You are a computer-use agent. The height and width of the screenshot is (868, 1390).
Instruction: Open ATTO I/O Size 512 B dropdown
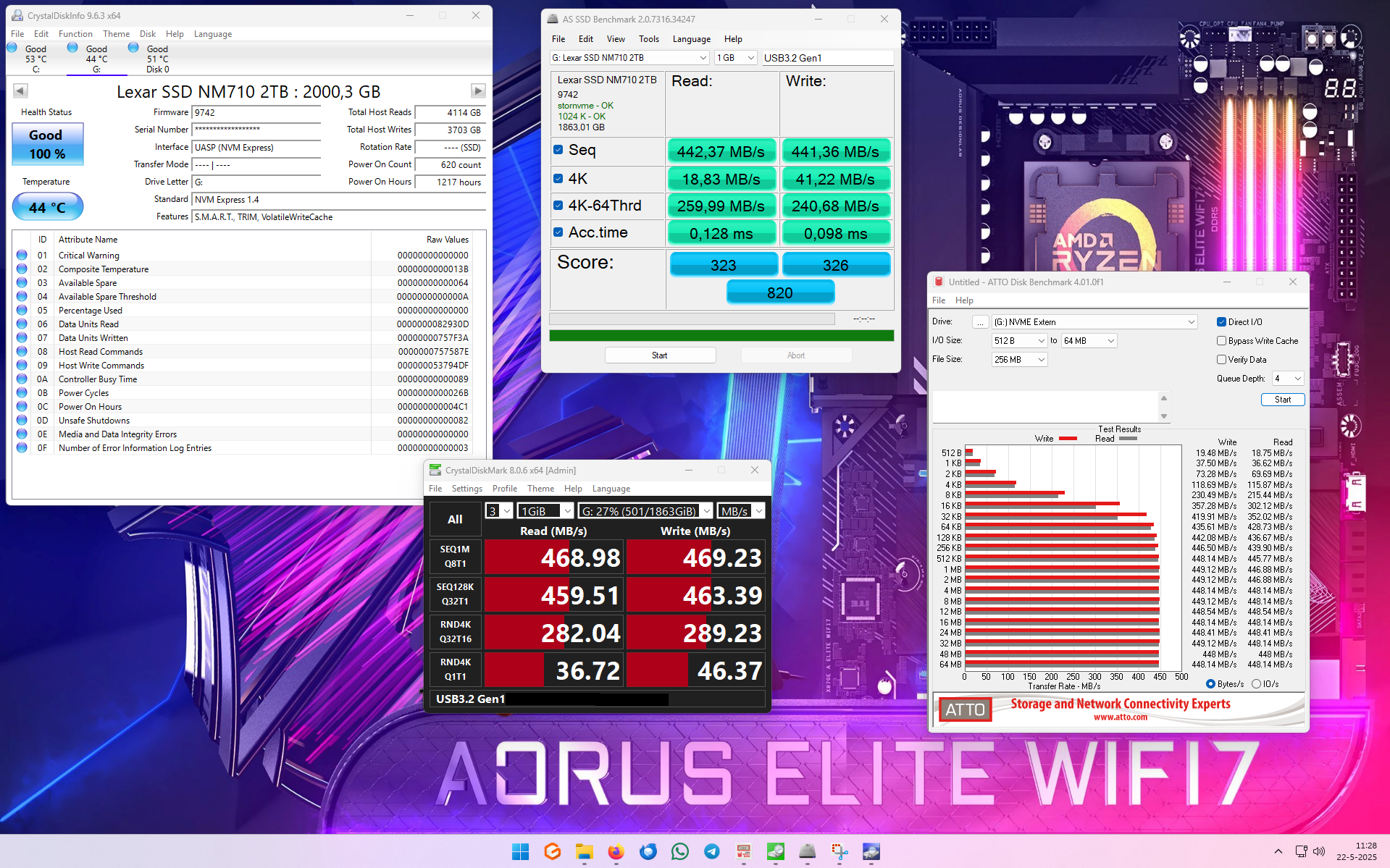(1019, 341)
